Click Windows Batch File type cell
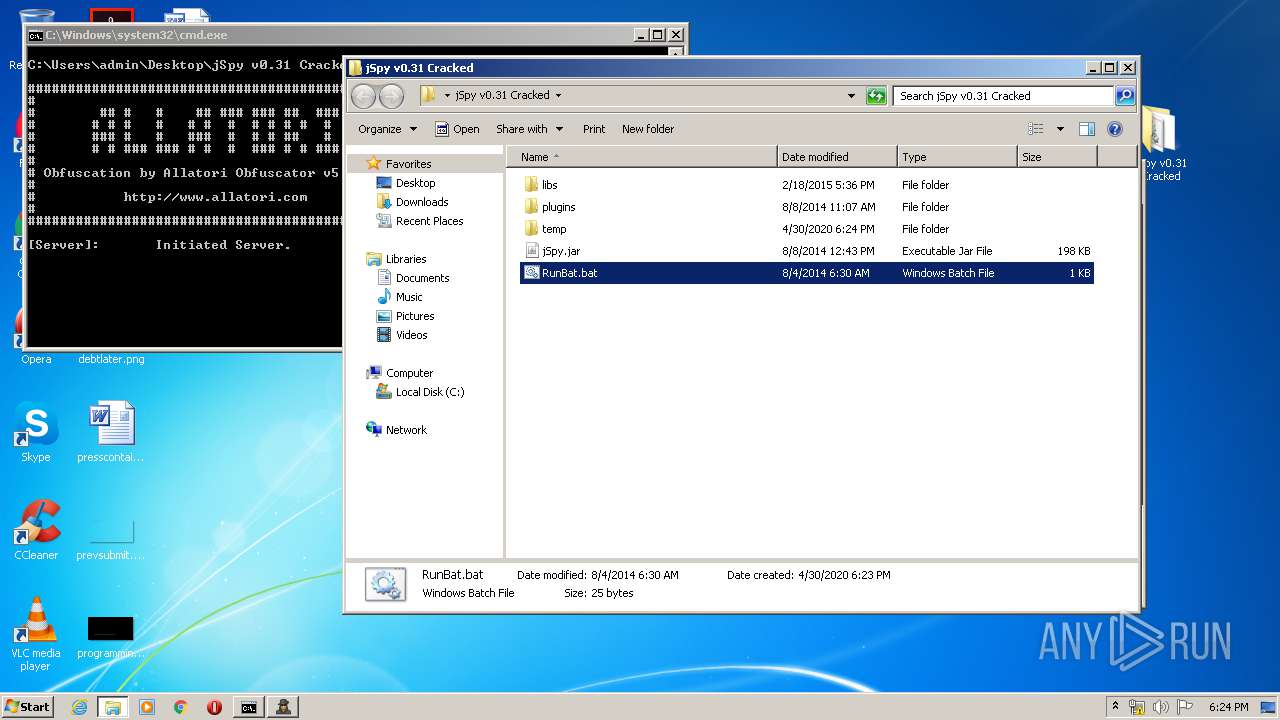1280x720 pixels. pos(948,273)
